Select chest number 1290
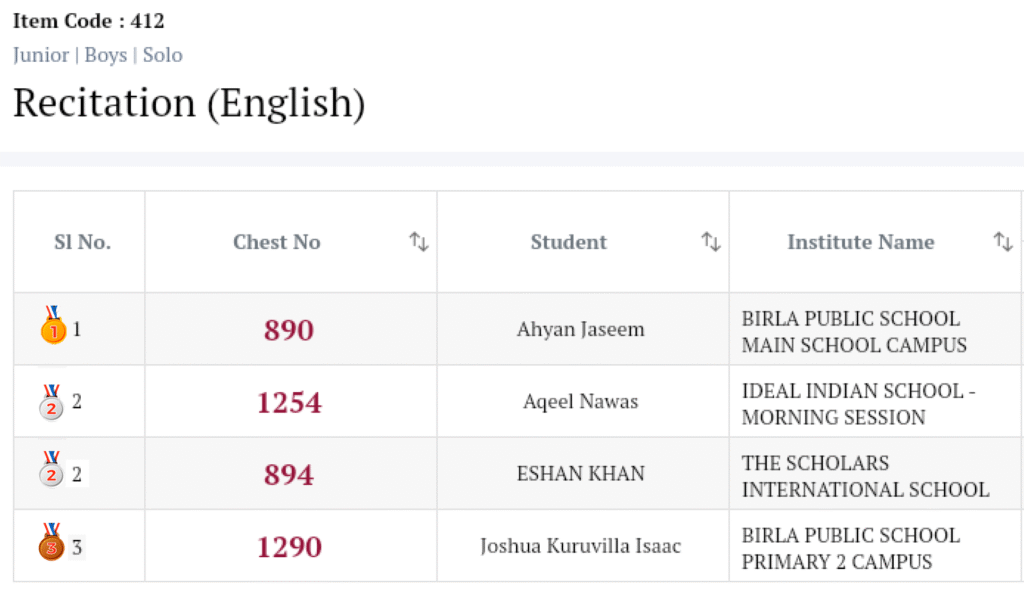The width and height of the screenshot is (1024, 603). [x=289, y=547]
